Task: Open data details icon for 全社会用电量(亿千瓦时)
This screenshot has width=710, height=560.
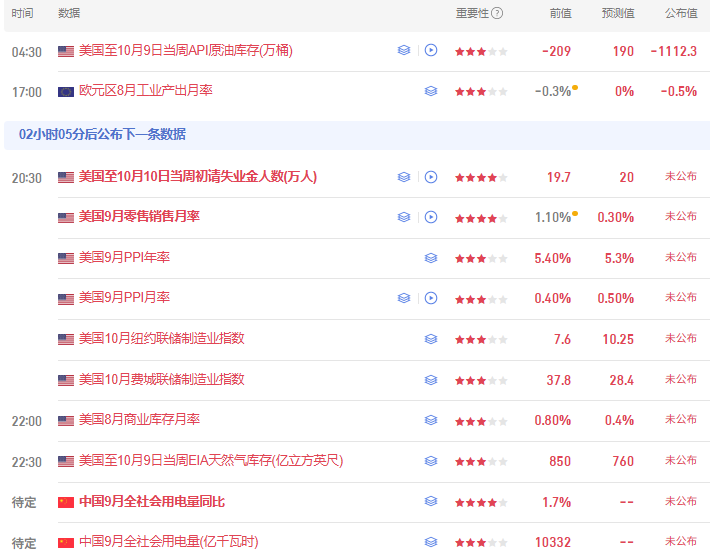Action: (431, 542)
